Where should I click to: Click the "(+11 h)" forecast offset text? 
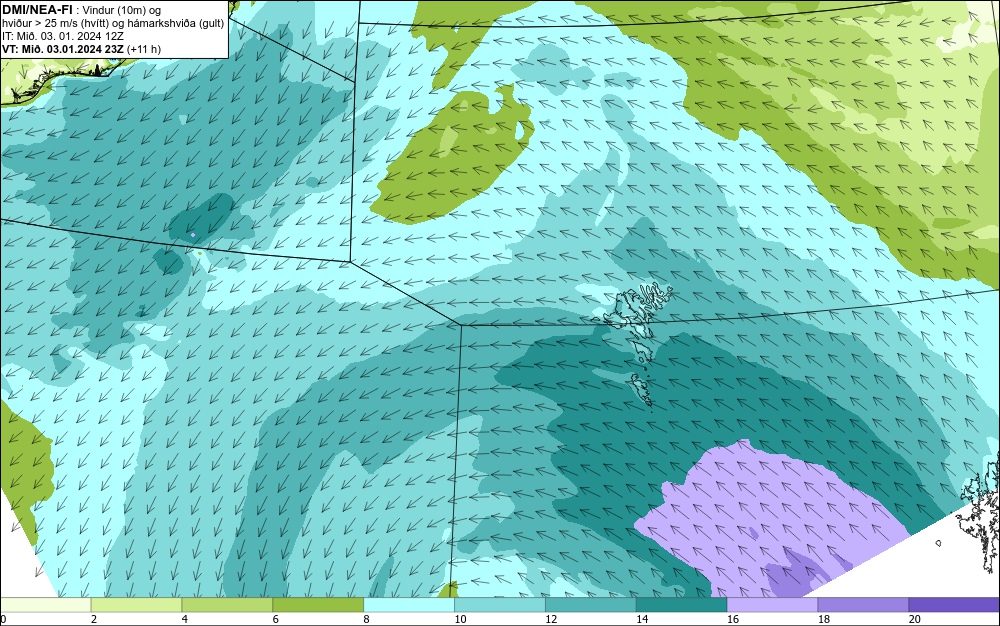tap(144, 49)
